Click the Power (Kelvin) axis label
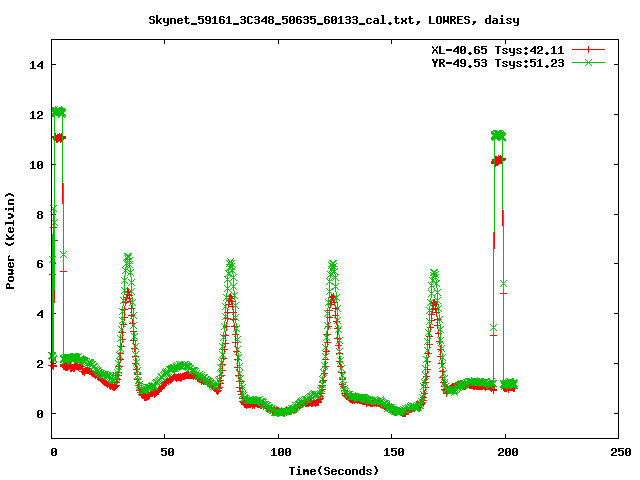 point(10,241)
